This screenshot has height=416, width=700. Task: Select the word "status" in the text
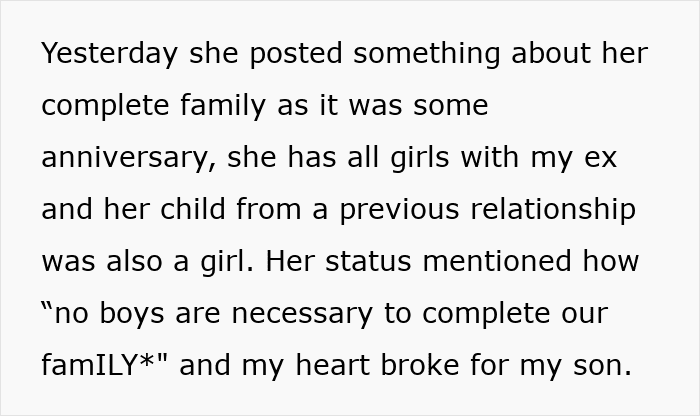click(x=368, y=261)
